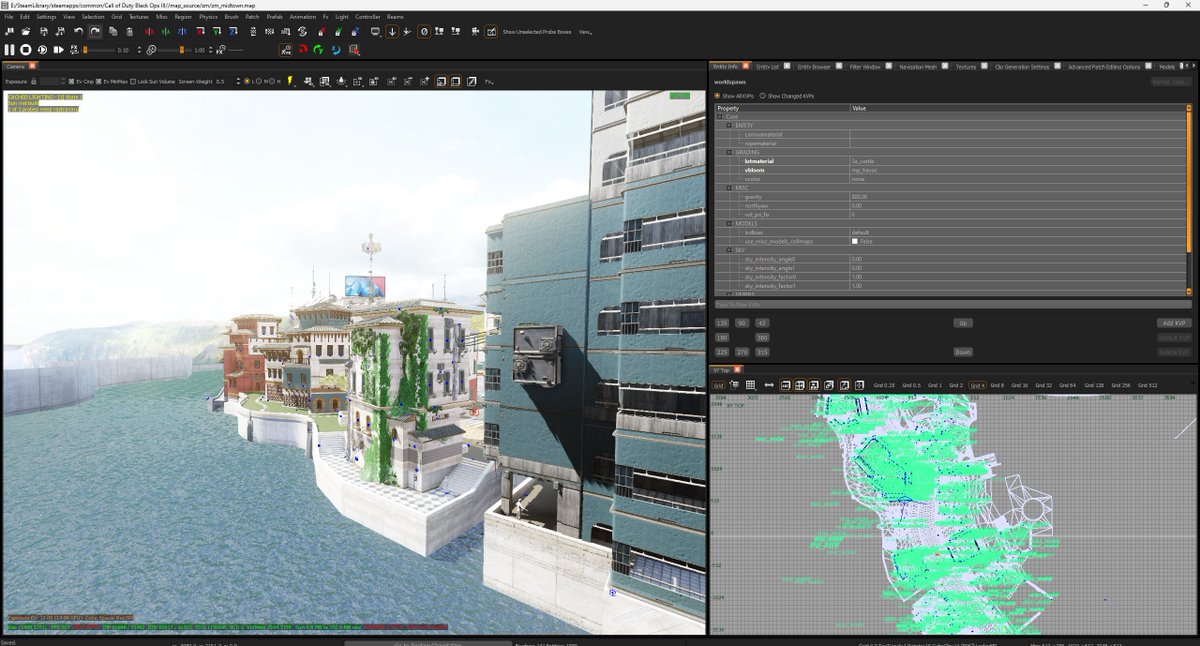Screen dimensions: 1200x646
Task: Click the Copy selection icon
Action: pos(113,31)
